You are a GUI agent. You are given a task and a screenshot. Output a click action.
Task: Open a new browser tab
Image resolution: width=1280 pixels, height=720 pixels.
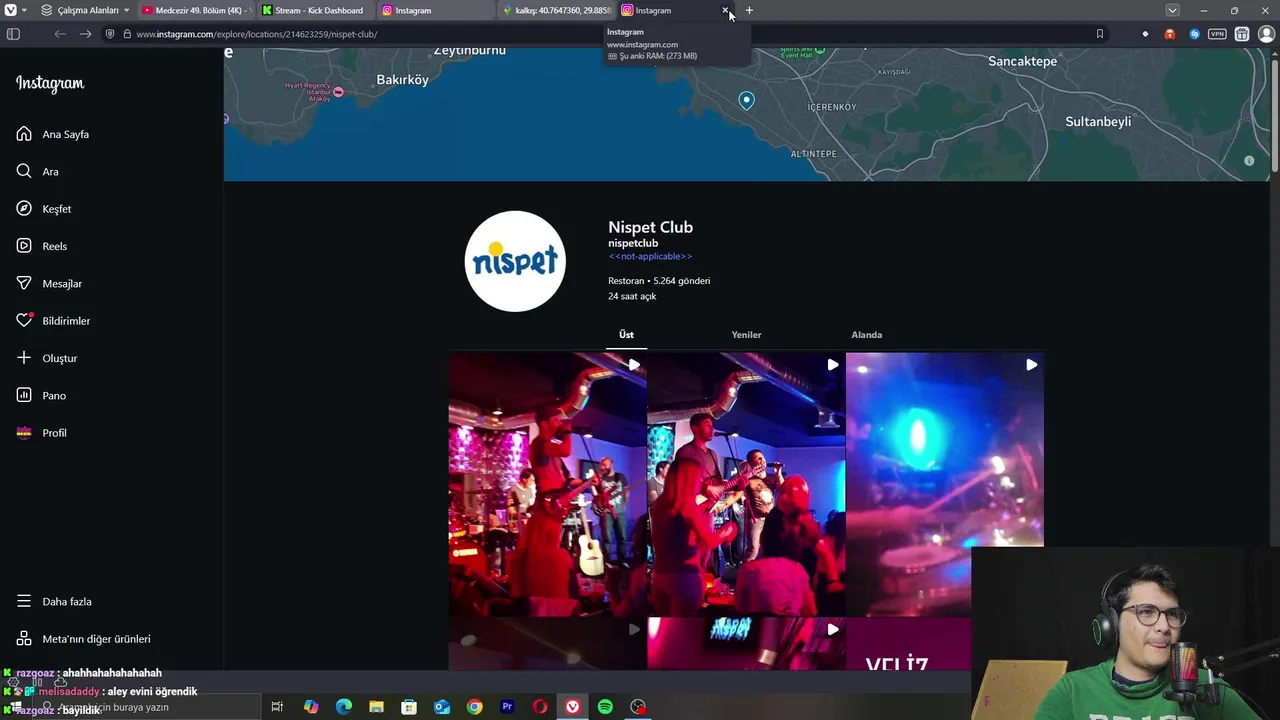point(749,10)
